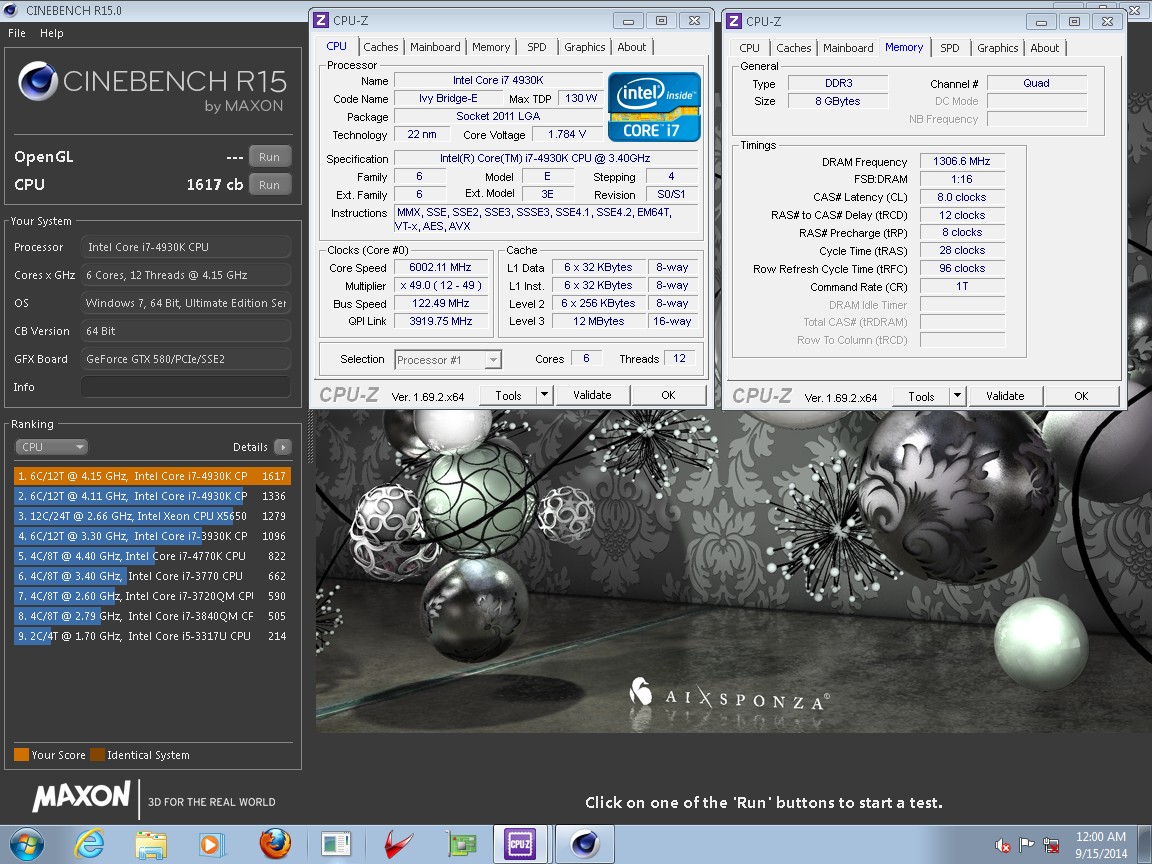Open Mainboard tab in right CPU-Z window
1152x864 pixels.
tap(848, 48)
